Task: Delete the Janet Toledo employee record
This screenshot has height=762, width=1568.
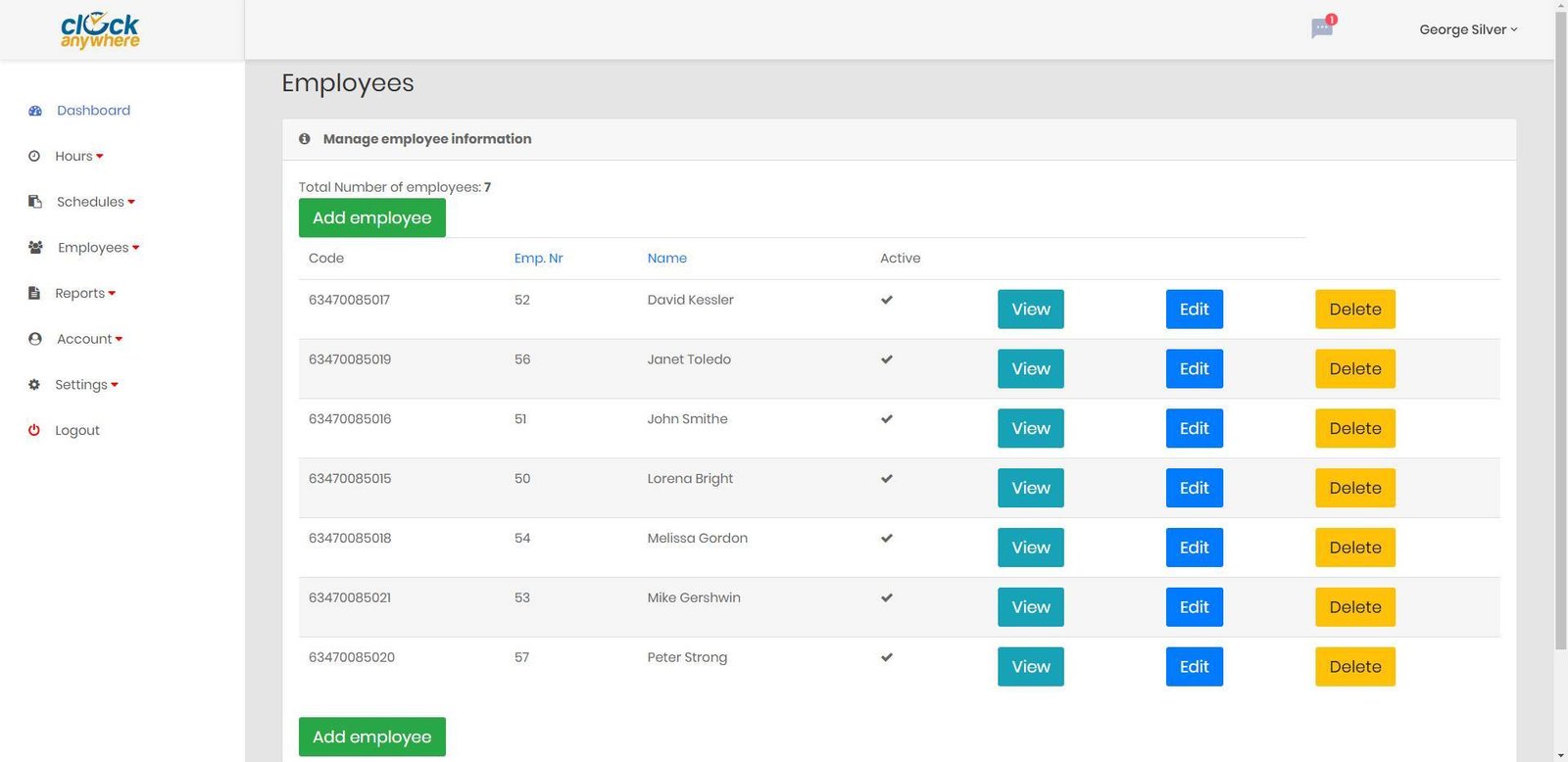Action: pyautogui.click(x=1354, y=369)
